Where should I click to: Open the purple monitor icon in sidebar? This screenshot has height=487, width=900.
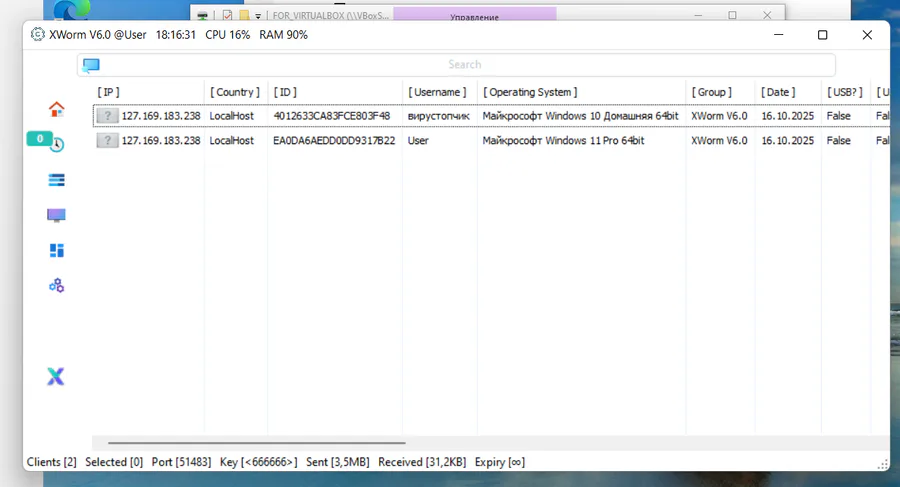pos(56,215)
